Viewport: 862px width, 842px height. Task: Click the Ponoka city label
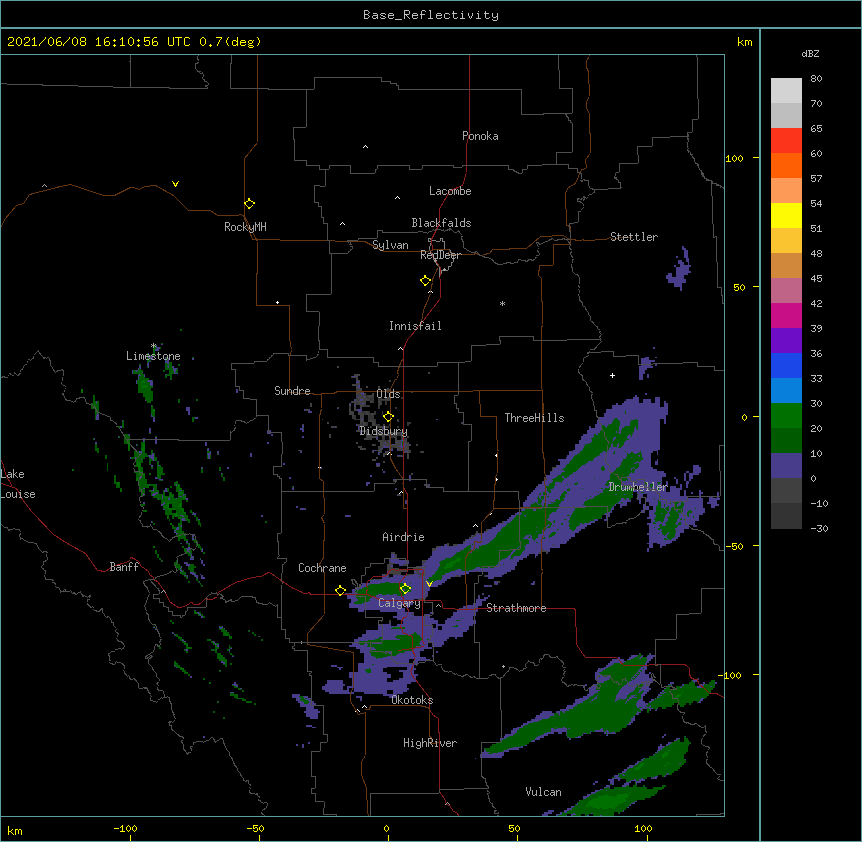pos(480,136)
